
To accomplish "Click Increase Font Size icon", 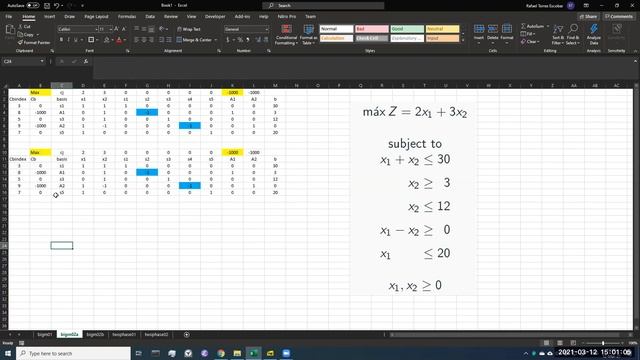I will point(116,29).
